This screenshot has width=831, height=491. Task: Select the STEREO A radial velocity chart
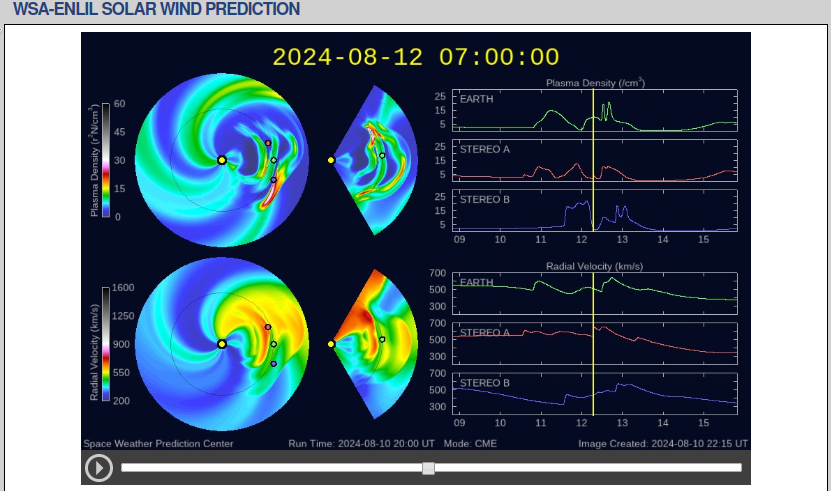(x=595, y=344)
